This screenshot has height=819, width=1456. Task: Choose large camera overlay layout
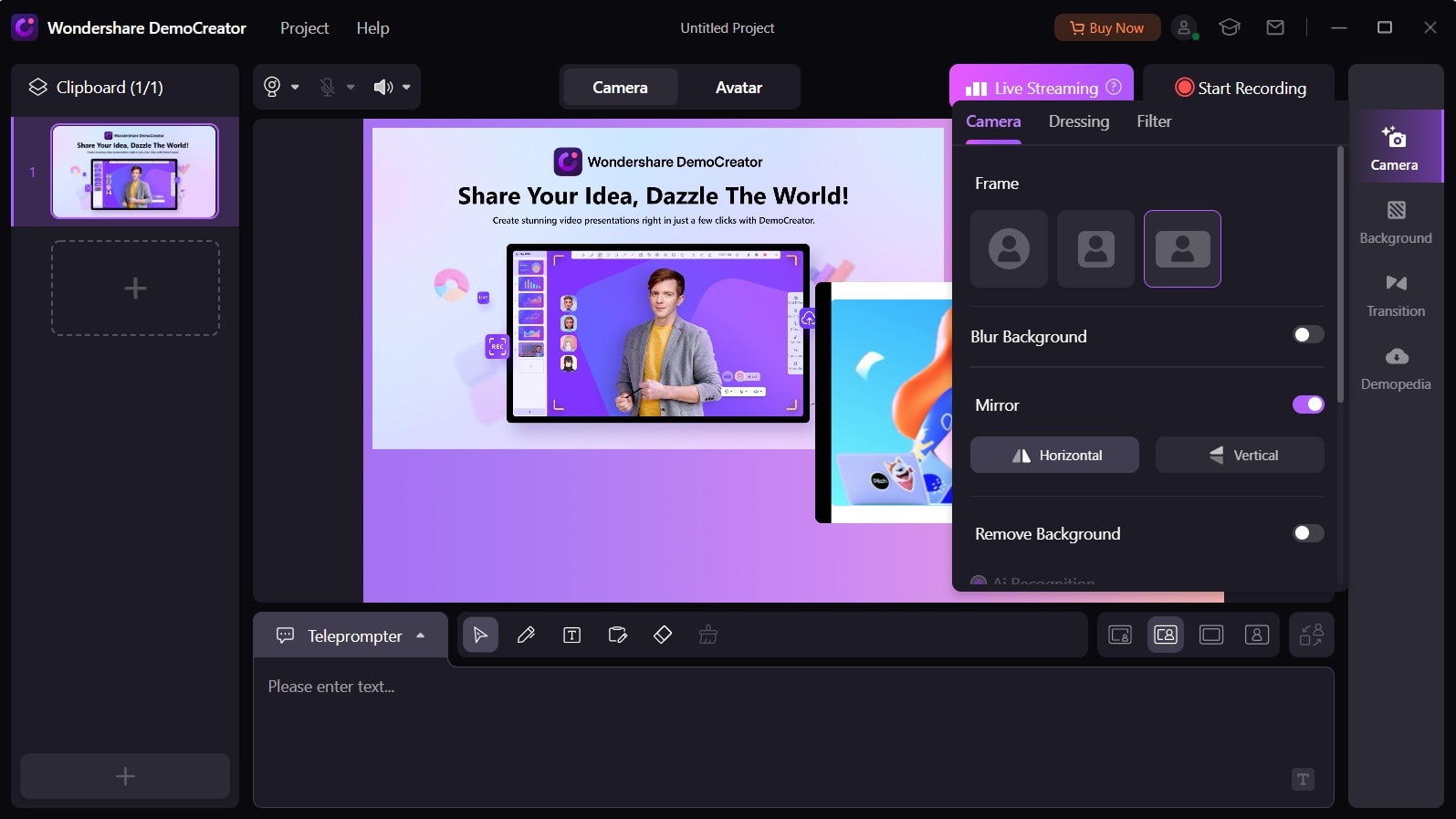tap(1166, 635)
